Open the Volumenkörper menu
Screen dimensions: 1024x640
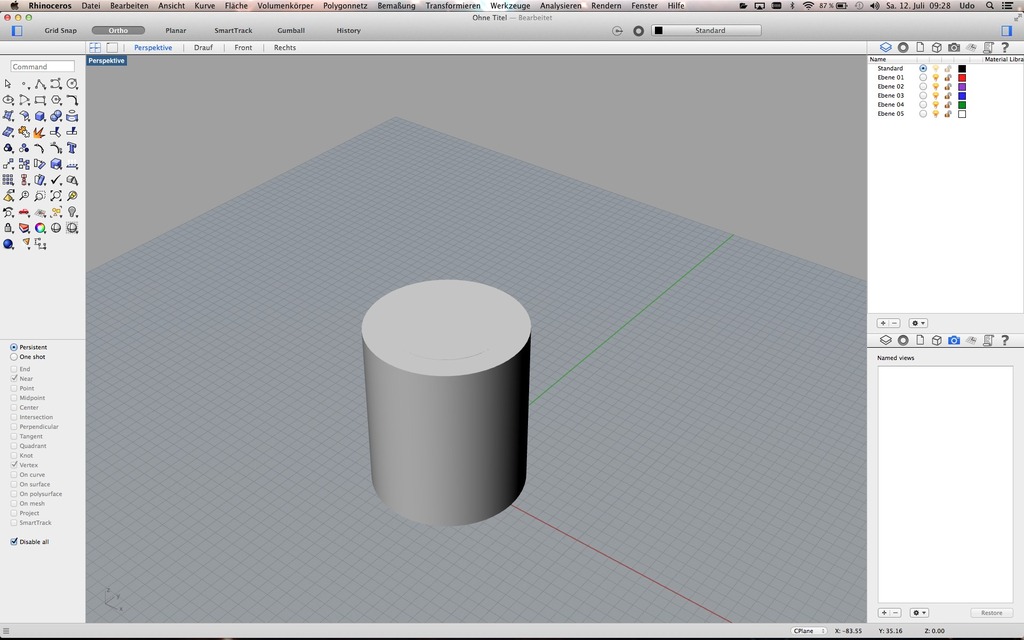click(x=285, y=6)
